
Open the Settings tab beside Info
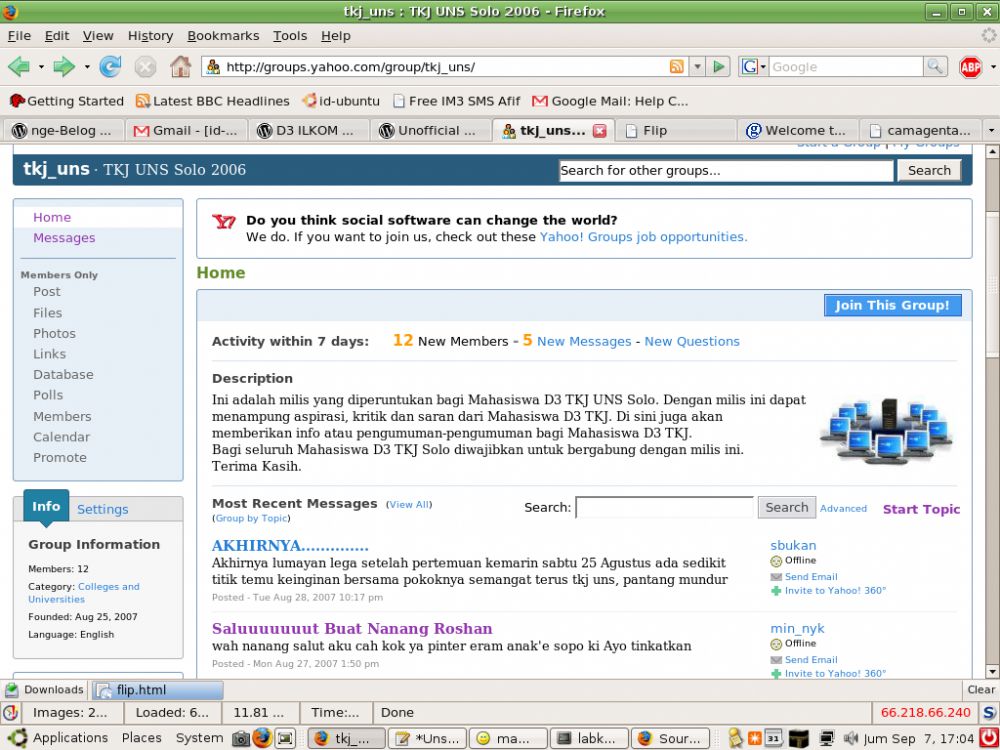[x=103, y=509]
